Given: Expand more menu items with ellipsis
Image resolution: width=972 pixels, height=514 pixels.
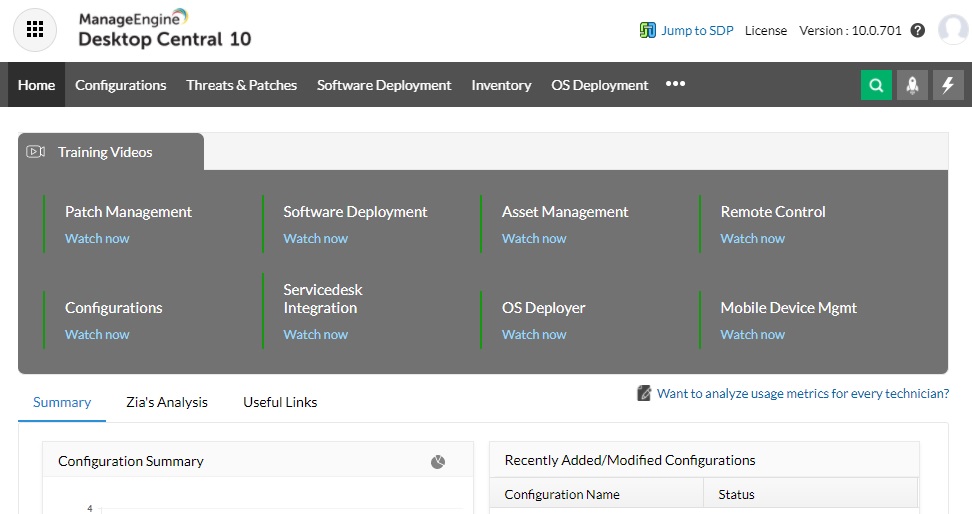Looking at the screenshot, I should [x=676, y=84].
